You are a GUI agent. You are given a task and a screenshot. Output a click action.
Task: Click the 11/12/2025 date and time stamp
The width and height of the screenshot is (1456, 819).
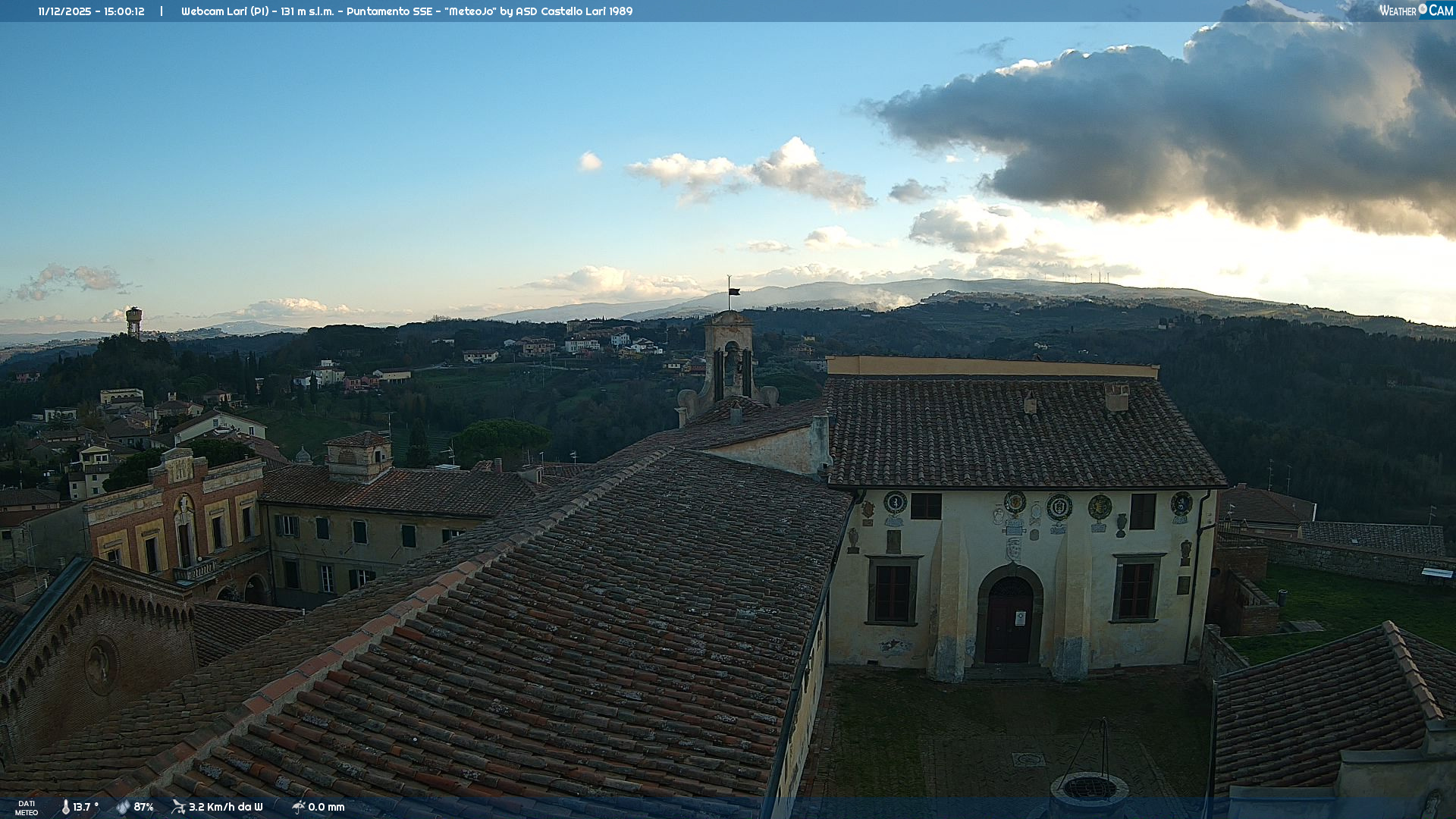point(91,11)
